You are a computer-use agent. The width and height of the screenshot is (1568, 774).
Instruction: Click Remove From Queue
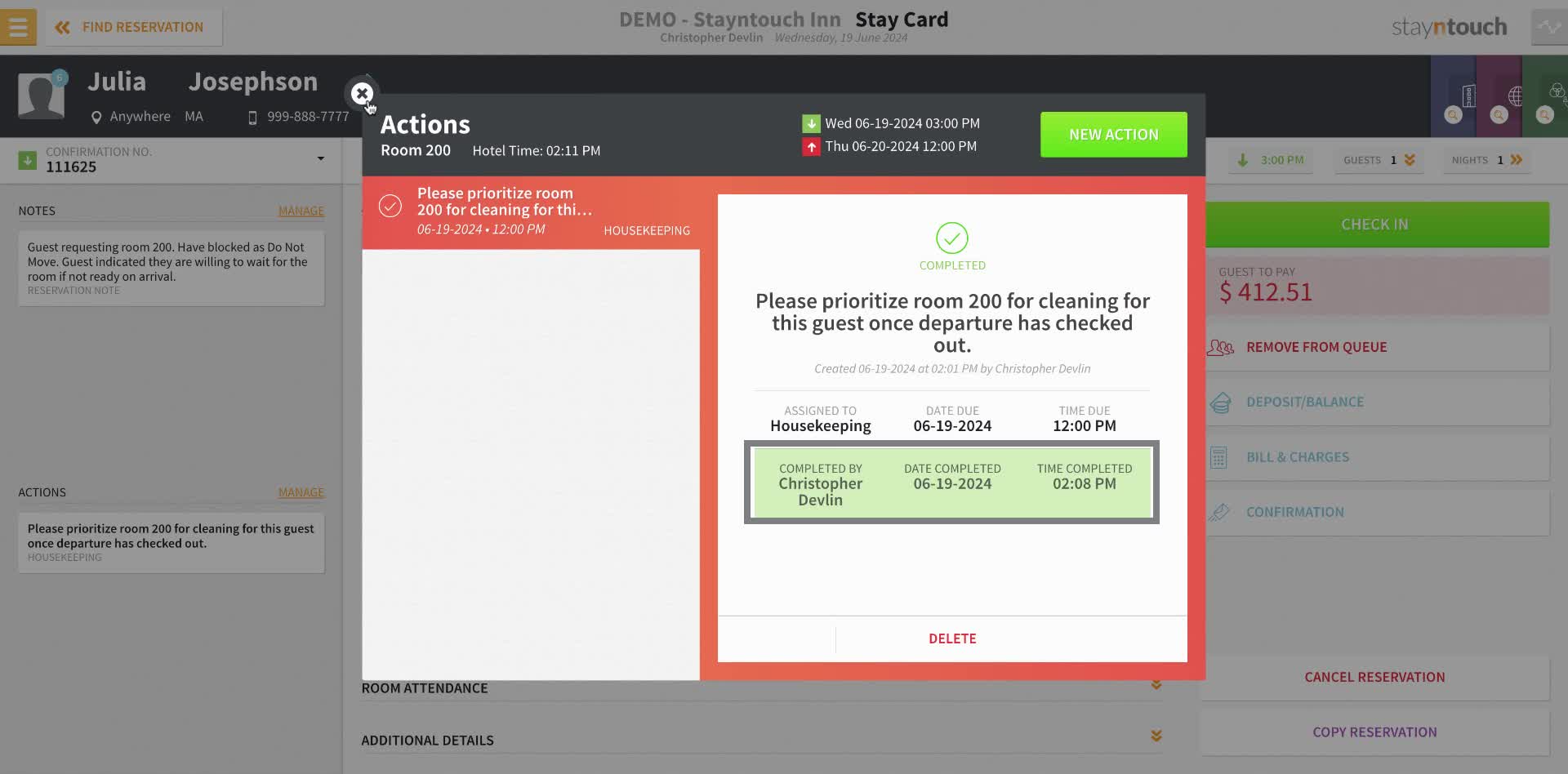pos(1374,347)
